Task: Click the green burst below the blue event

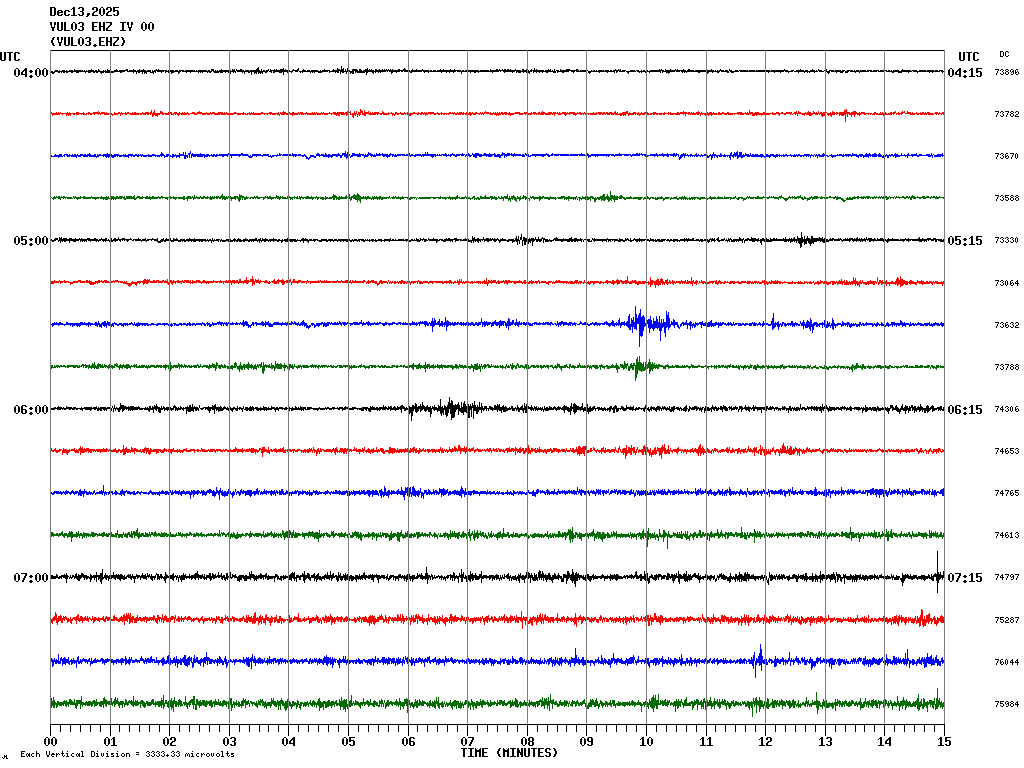Action: [x=640, y=366]
